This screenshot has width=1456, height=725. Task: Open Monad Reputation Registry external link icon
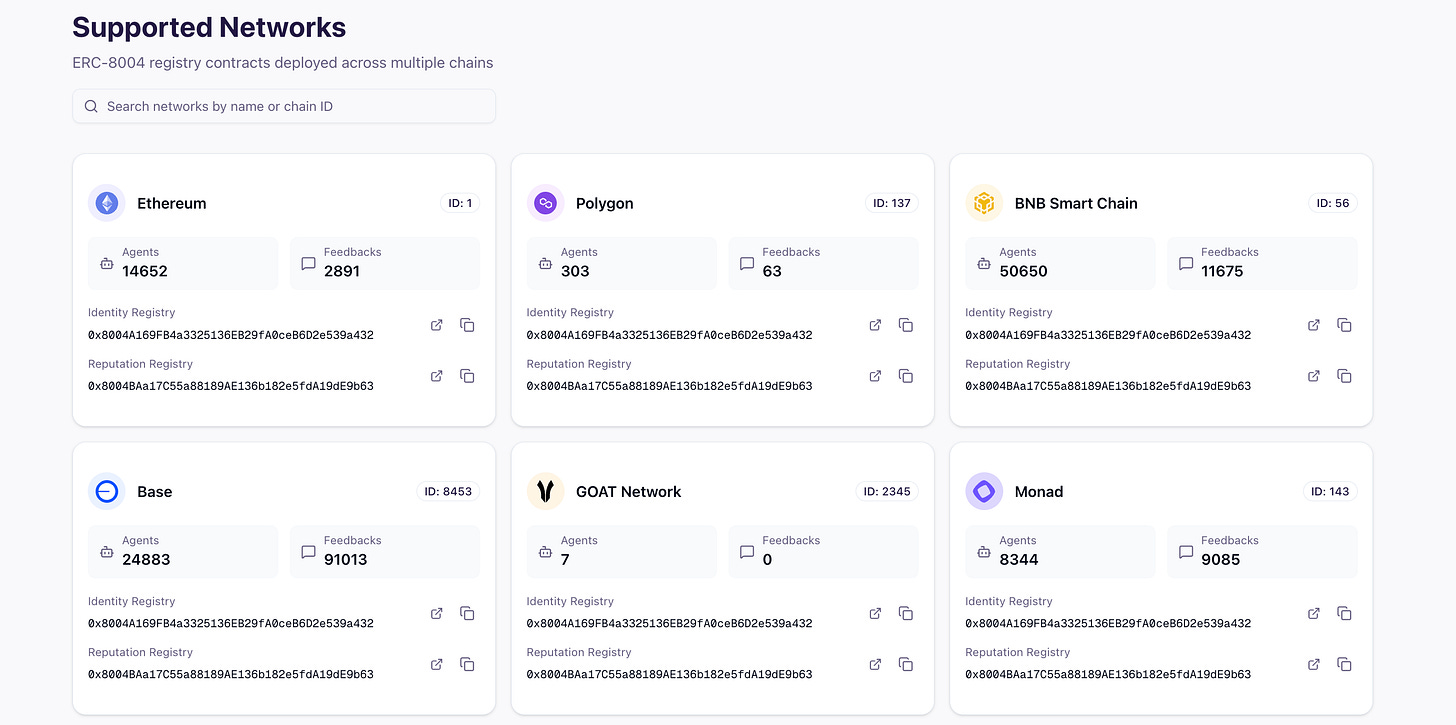pos(1314,664)
